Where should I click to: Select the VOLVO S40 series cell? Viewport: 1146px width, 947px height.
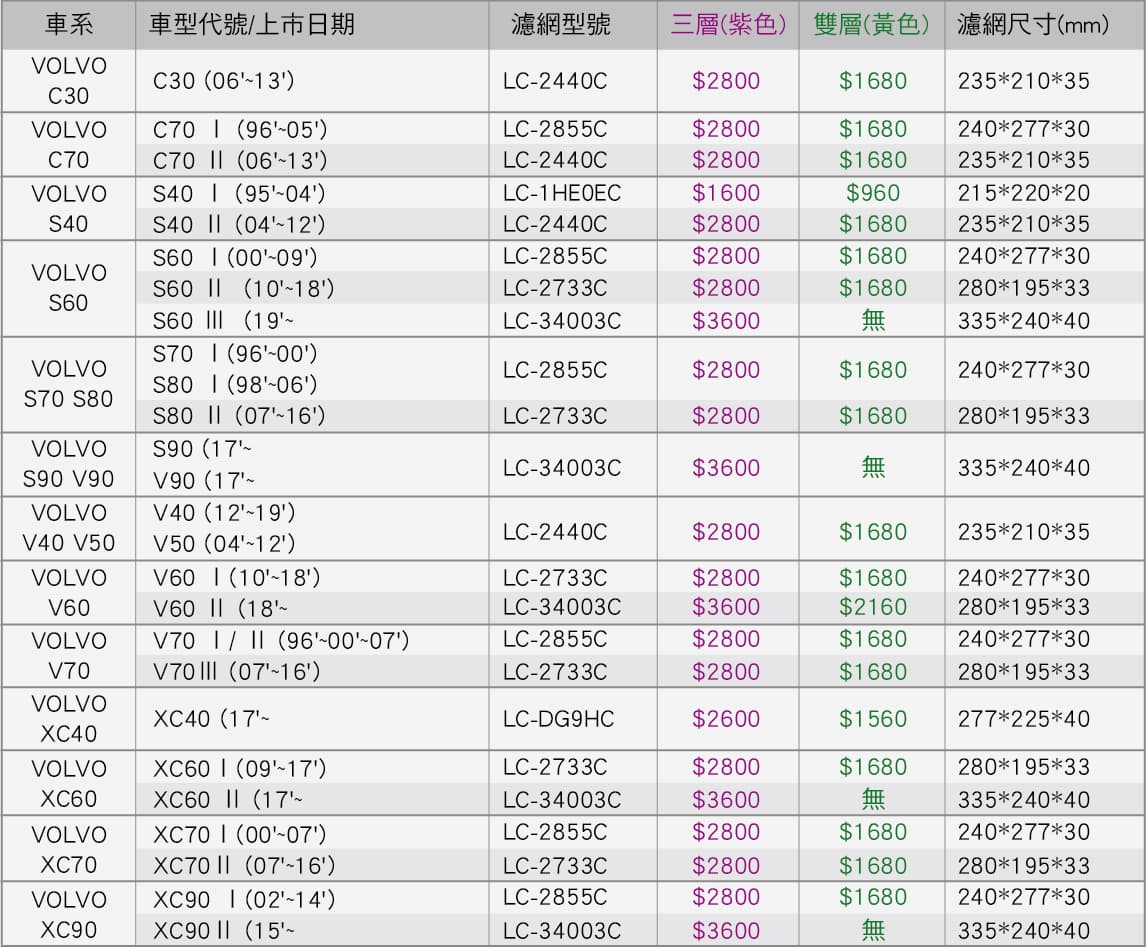pos(69,208)
